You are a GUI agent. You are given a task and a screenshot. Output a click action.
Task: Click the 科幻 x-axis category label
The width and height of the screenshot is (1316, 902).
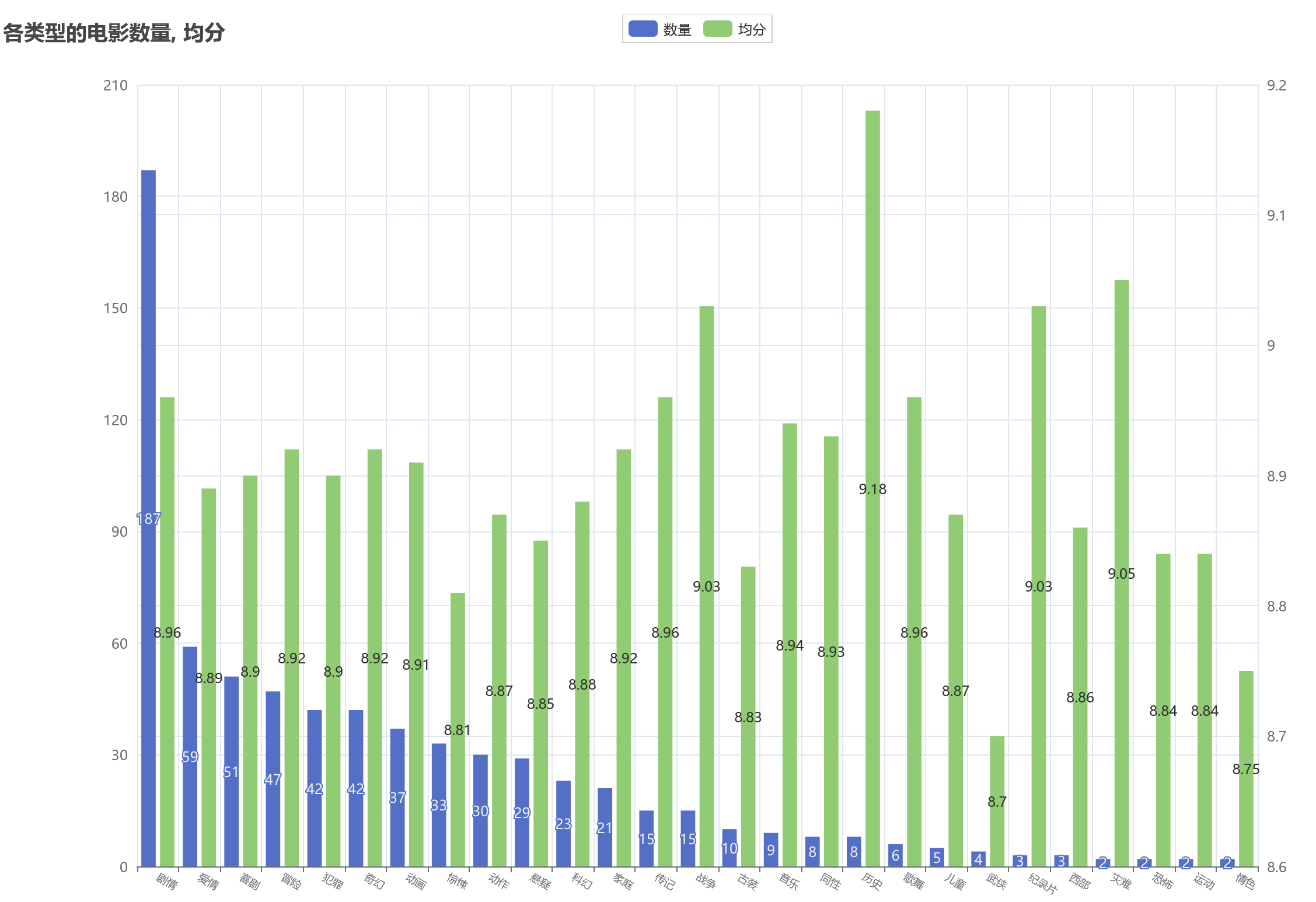click(581, 880)
